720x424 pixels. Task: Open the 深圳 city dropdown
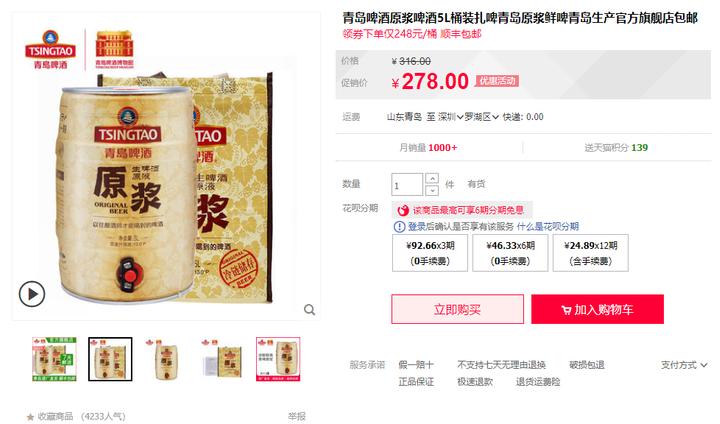click(x=450, y=117)
